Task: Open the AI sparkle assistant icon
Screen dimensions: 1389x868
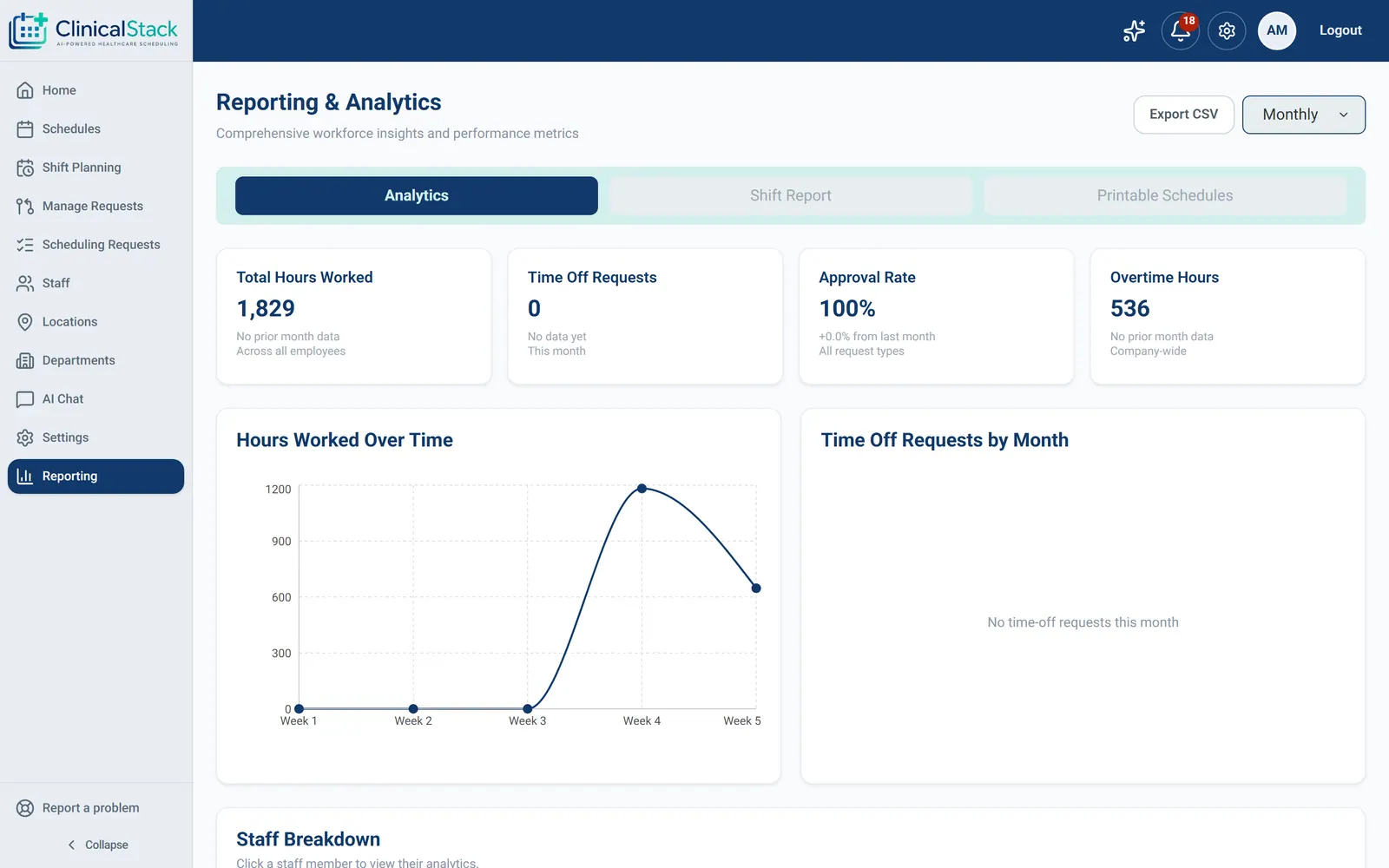Action: point(1134,30)
